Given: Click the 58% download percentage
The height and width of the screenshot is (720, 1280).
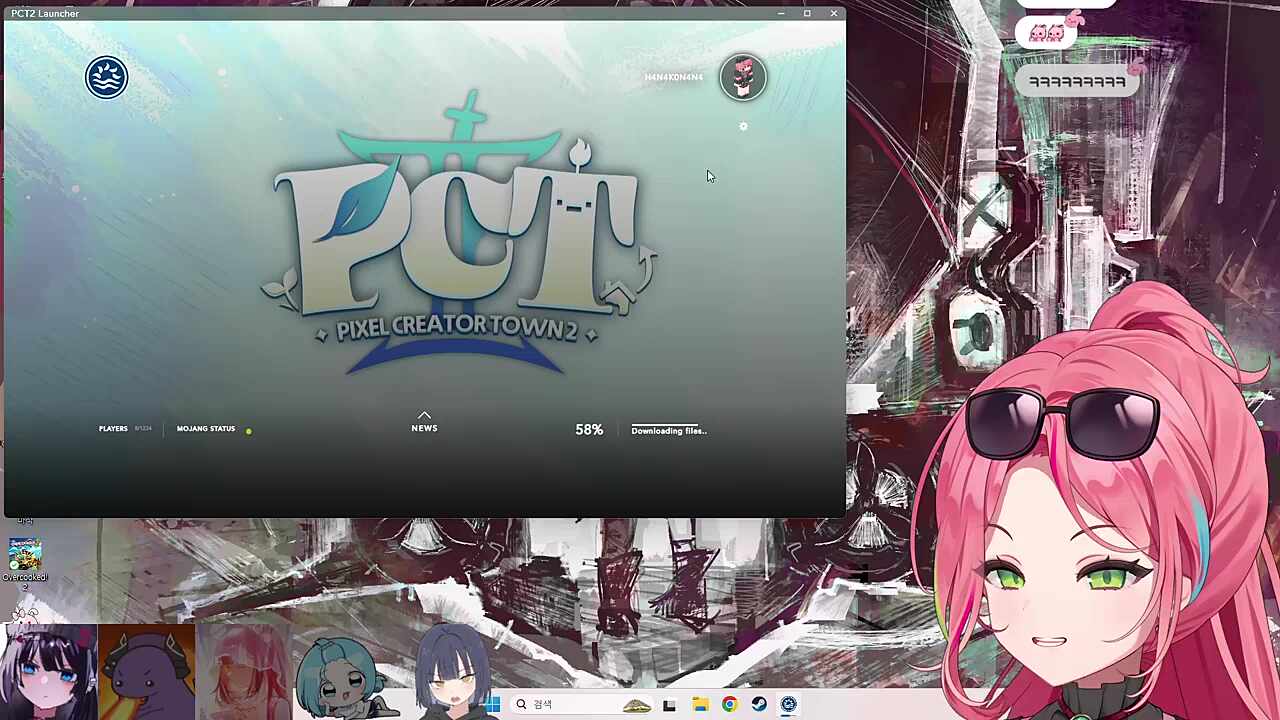Looking at the screenshot, I should 589,430.
